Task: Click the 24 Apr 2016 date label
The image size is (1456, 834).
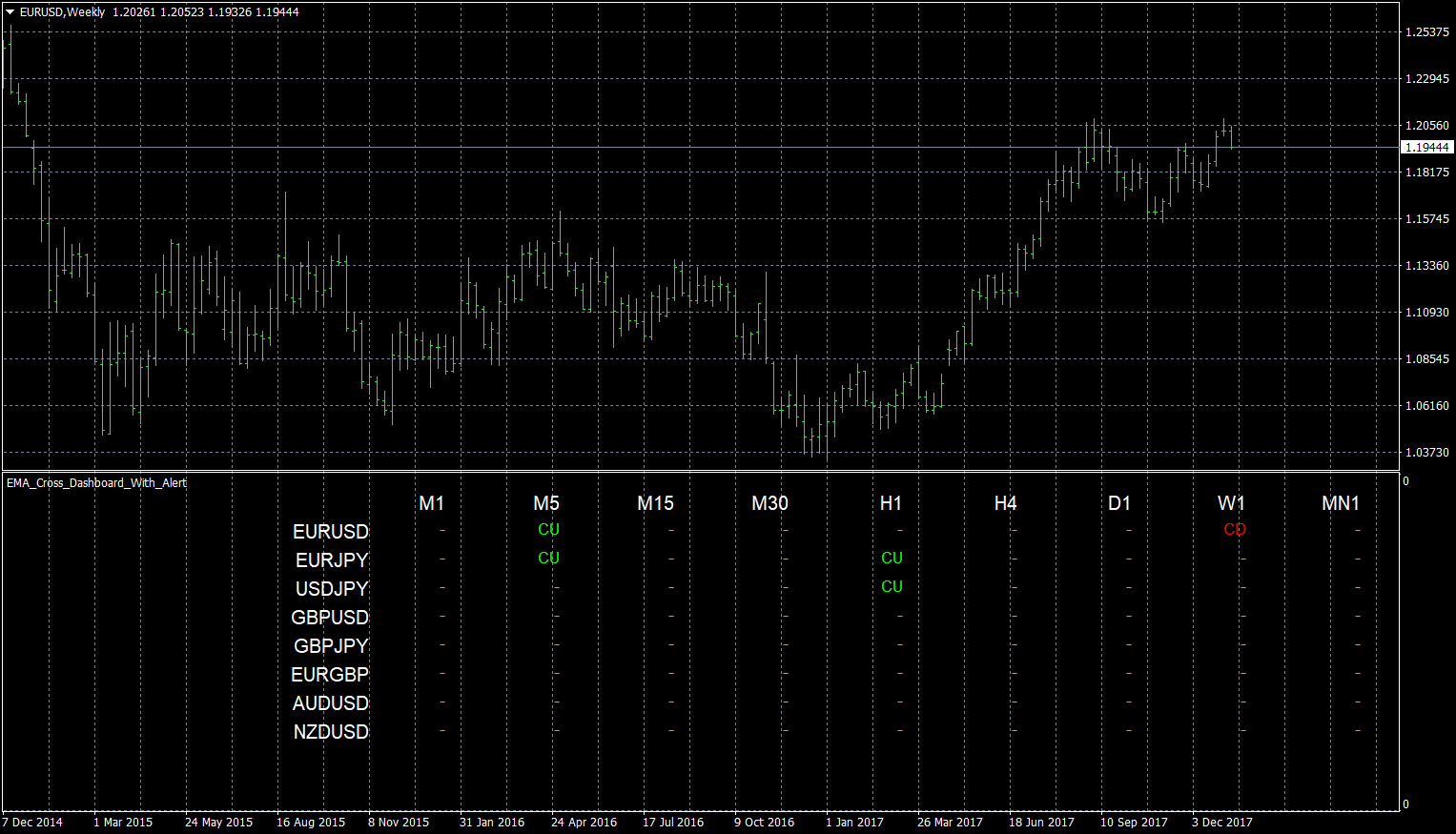Action: coord(584,823)
